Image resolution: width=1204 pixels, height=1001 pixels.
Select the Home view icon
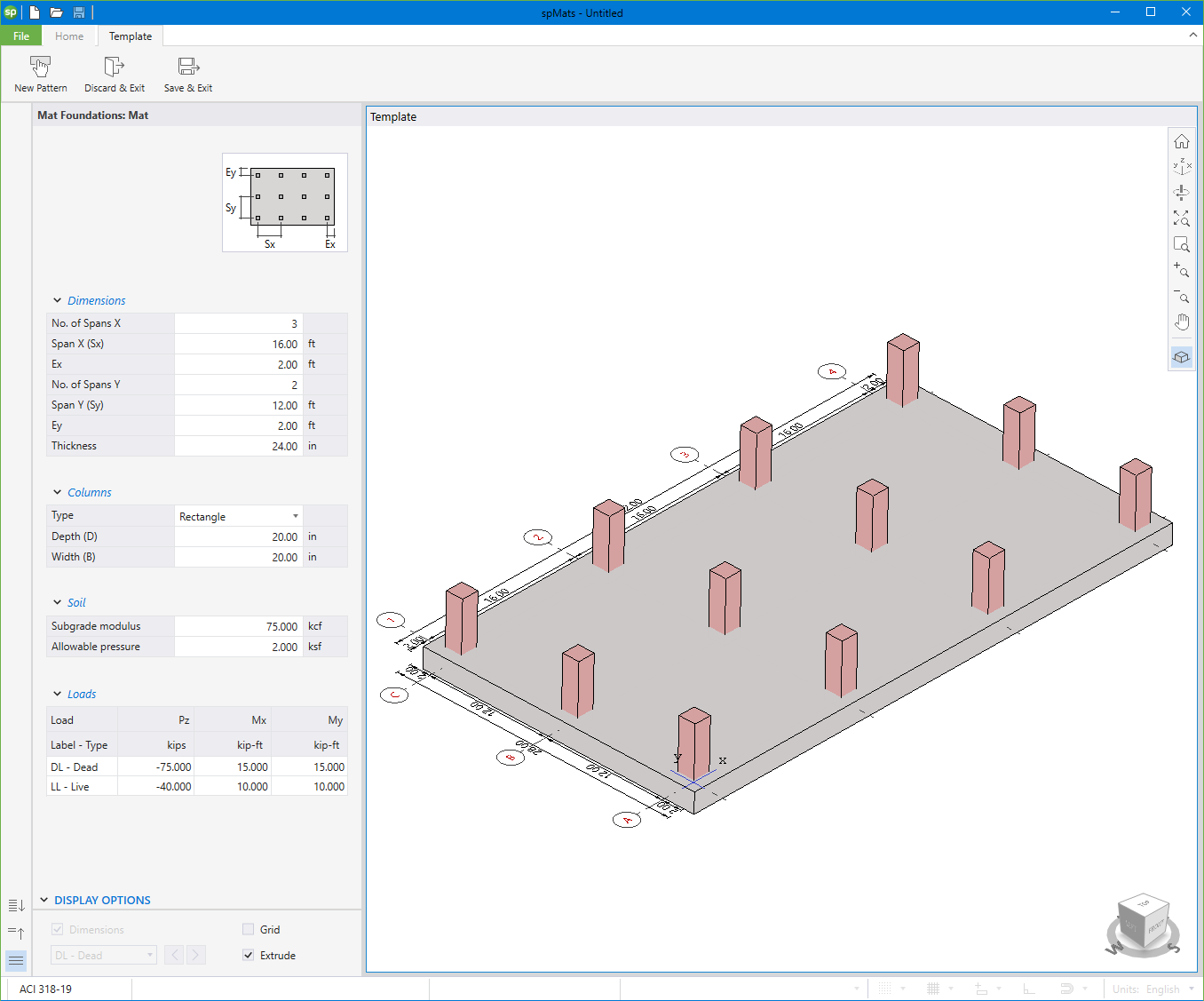[1182, 139]
